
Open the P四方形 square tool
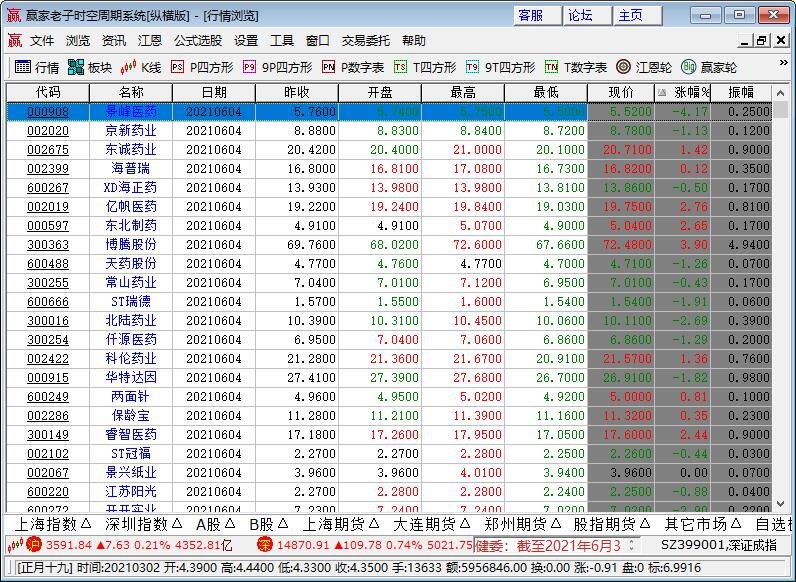coord(202,67)
